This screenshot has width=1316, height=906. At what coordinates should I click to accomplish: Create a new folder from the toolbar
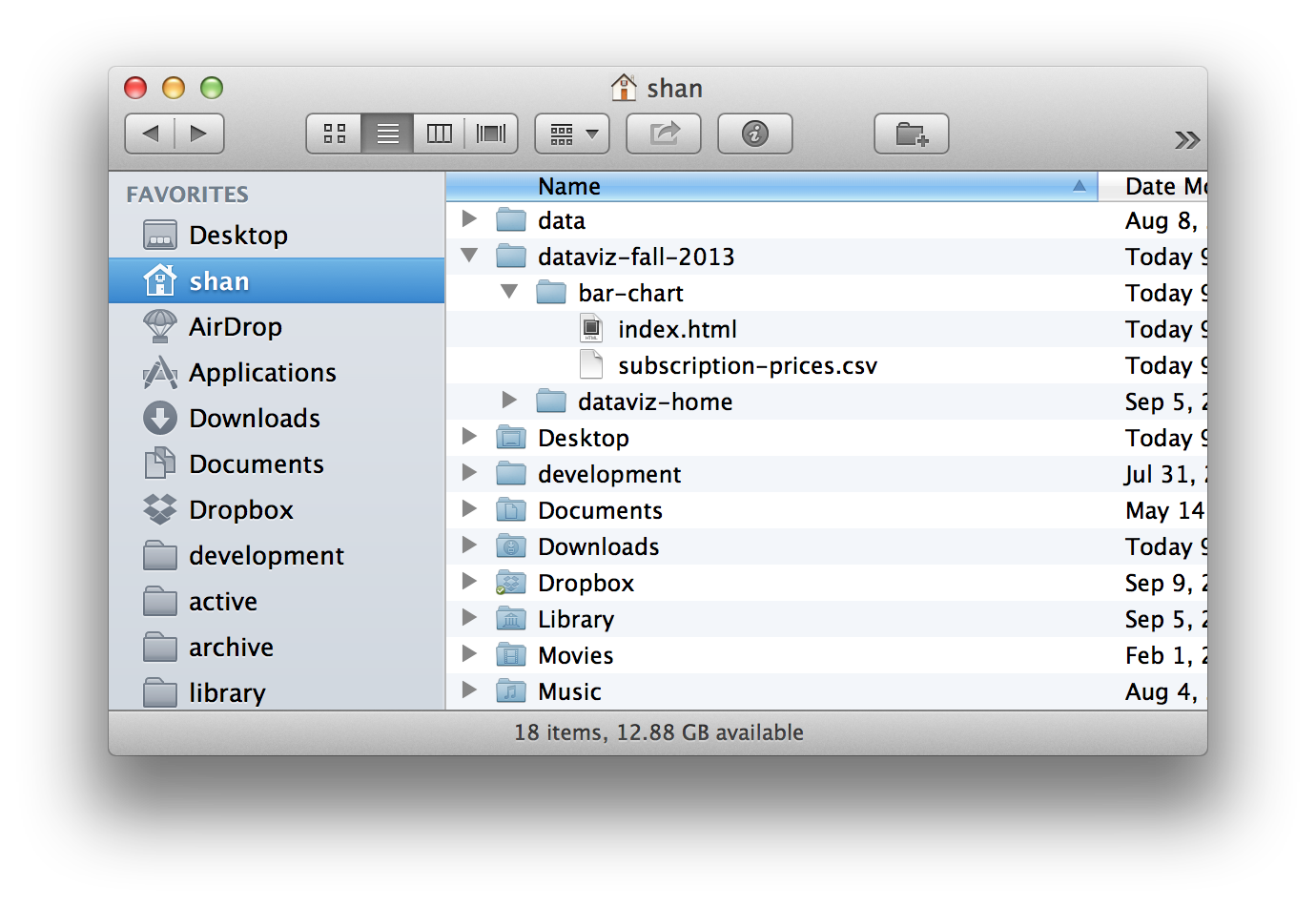[x=911, y=134]
